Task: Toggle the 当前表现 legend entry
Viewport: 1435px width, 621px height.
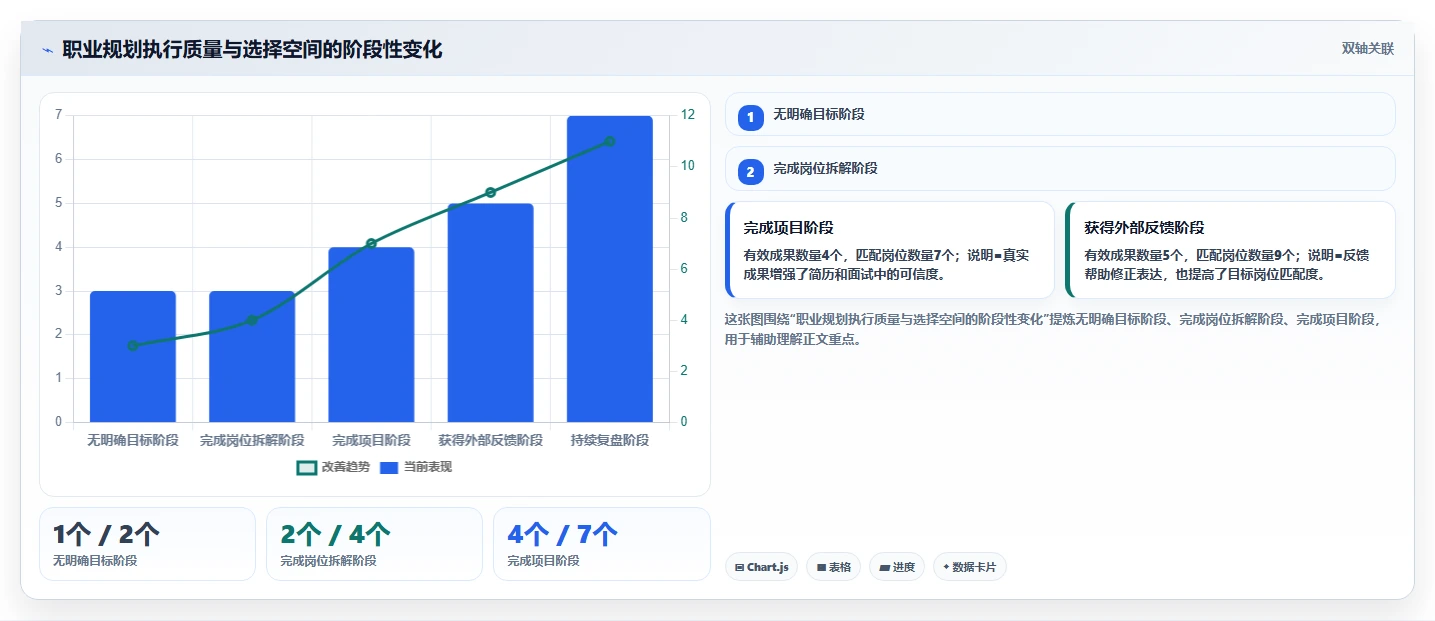Action: click(x=416, y=467)
